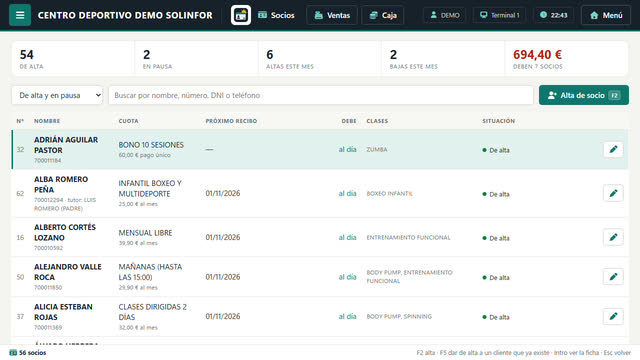Go to the Socios section
The image size is (640, 360).
(276, 15)
